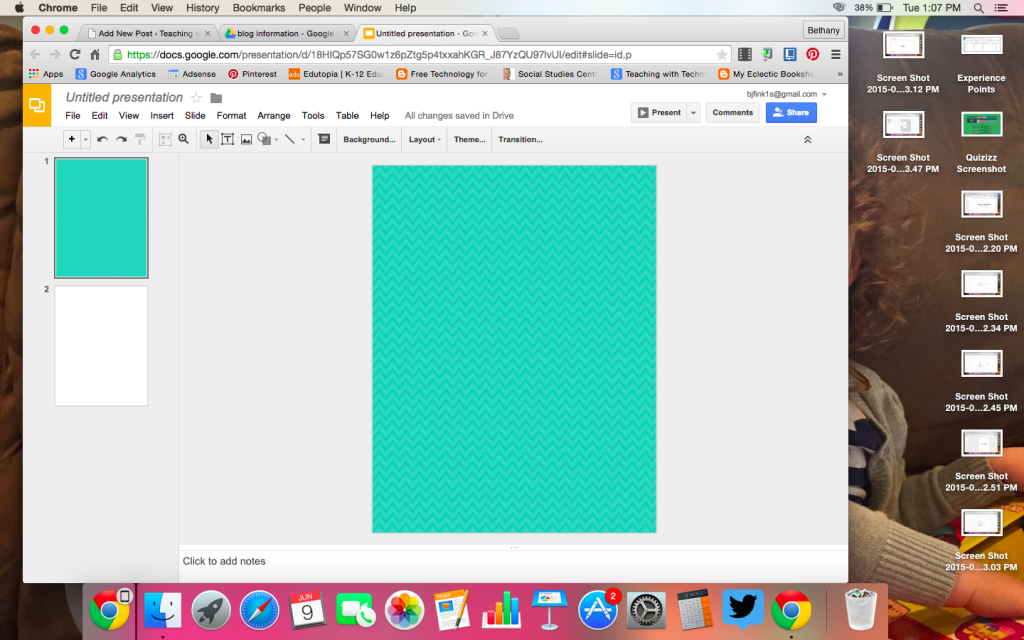1024x640 pixels.
Task: Open App Store from the dock
Action: pyautogui.click(x=598, y=611)
